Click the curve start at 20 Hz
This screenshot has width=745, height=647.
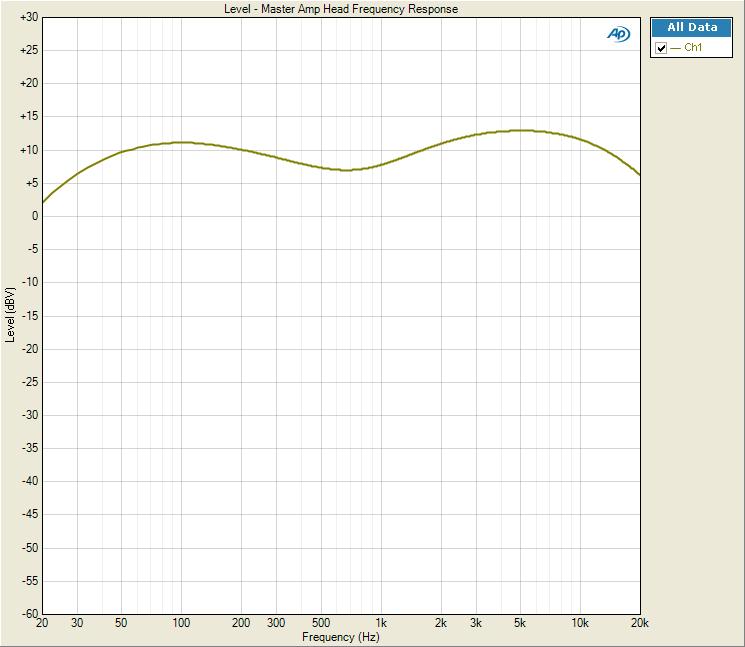click(43, 202)
